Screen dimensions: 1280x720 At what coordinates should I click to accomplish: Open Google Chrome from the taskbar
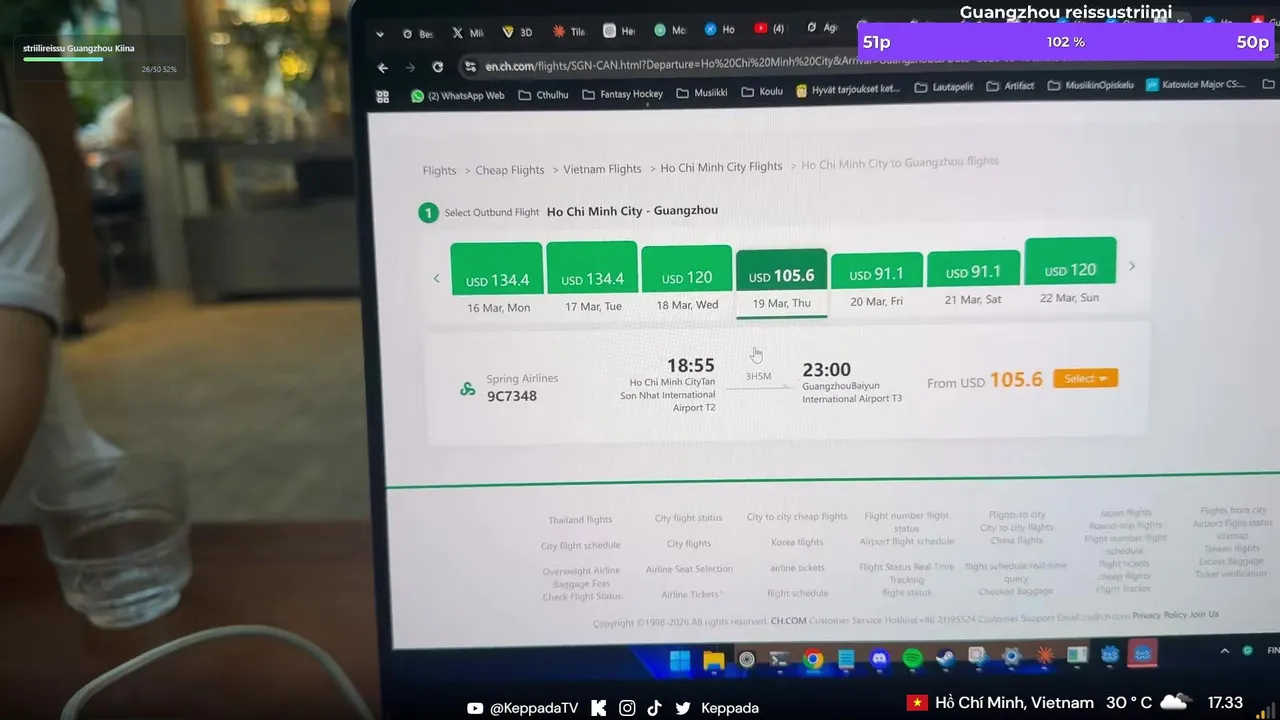[x=813, y=659]
